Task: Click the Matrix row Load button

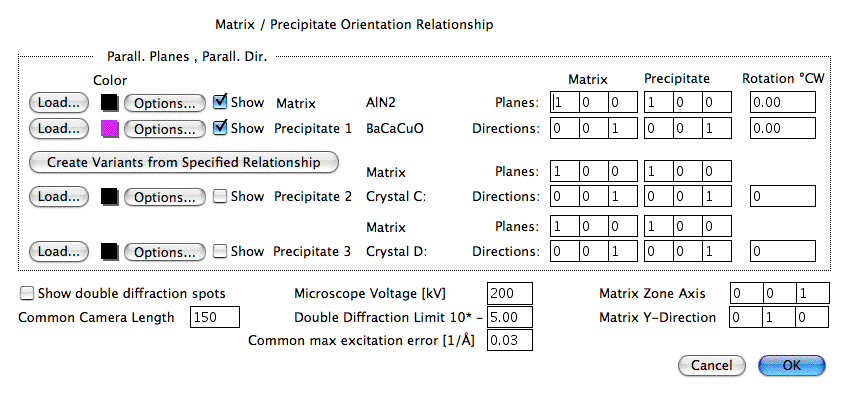Action: pos(58,103)
